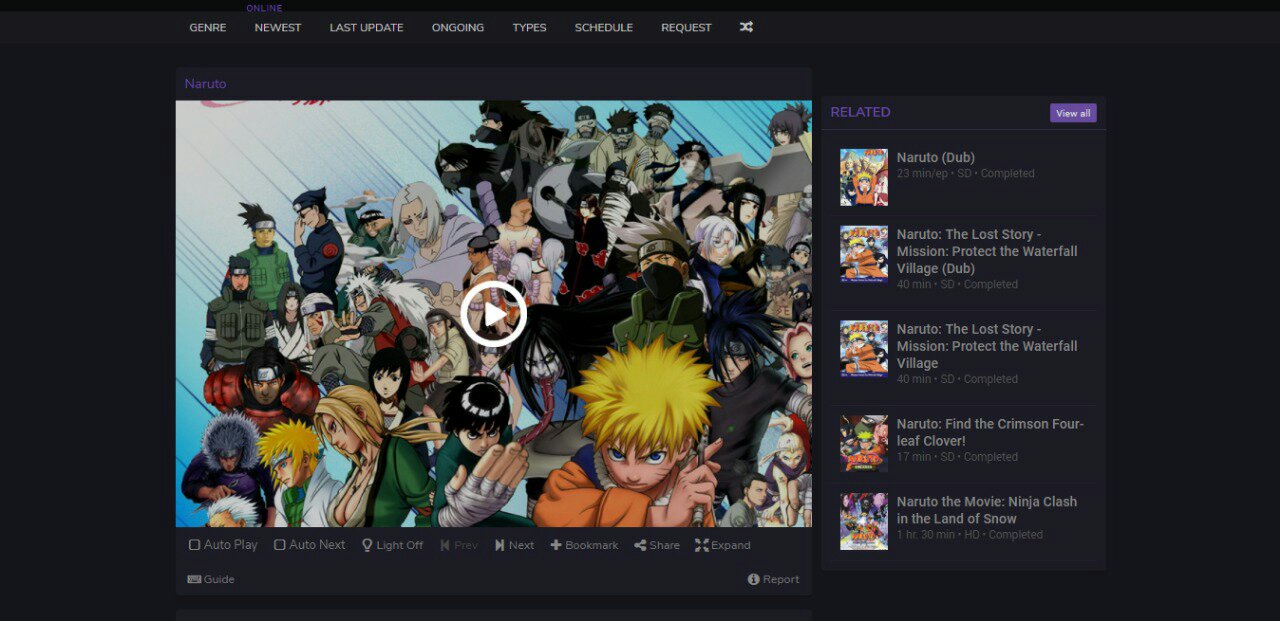1280x621 pixels.
Task: Click the "17 min • SD • Completed" text
Action: (x=957, y=457)
